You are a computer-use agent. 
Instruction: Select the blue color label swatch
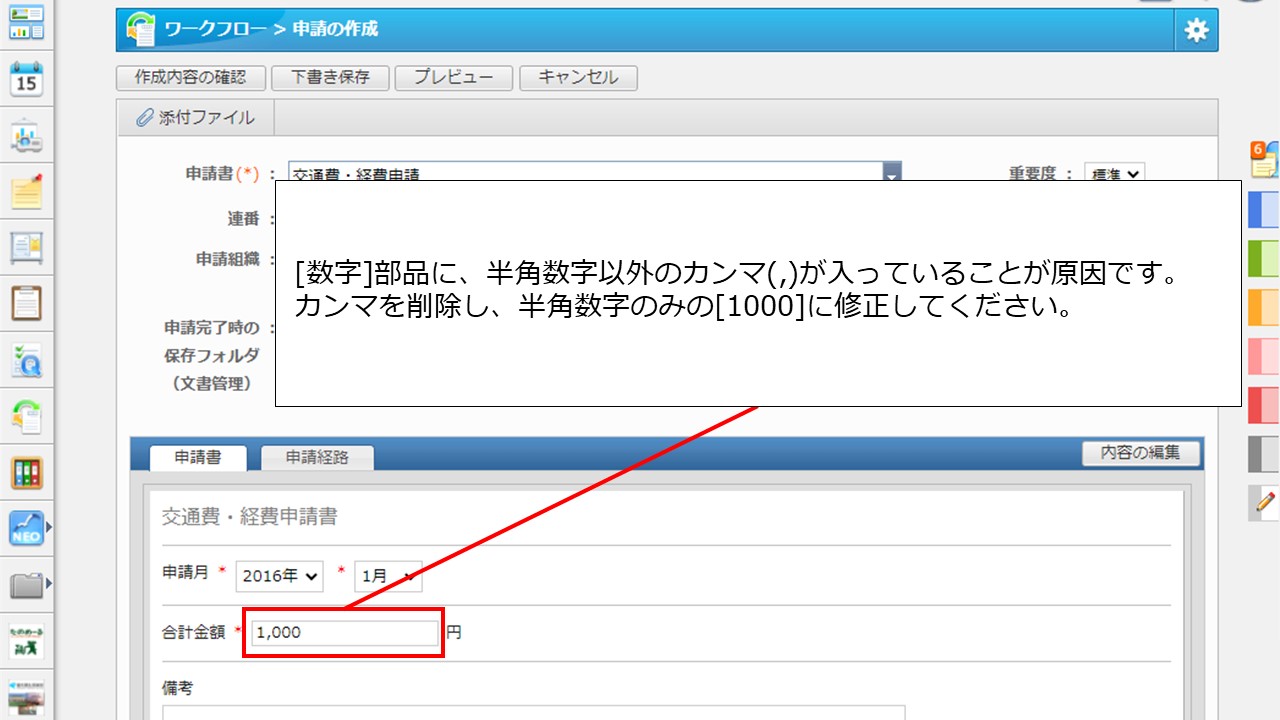1264,210
